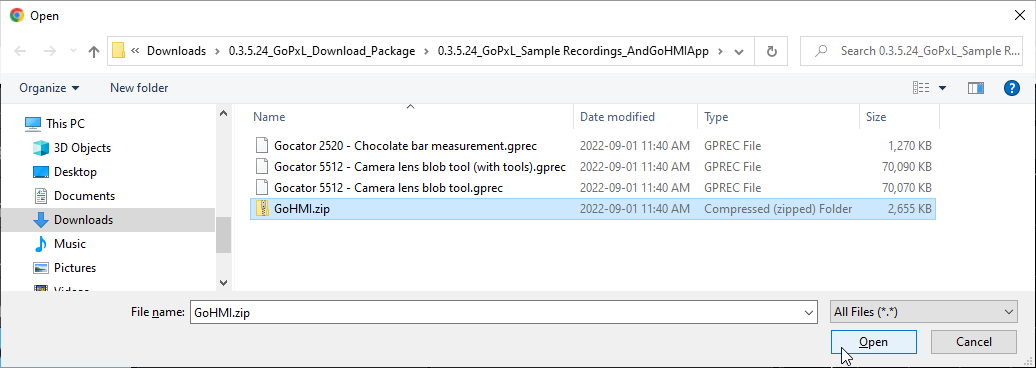1036x368 pixels.
Task: Open the Organize menu
Action: (50, 88)
